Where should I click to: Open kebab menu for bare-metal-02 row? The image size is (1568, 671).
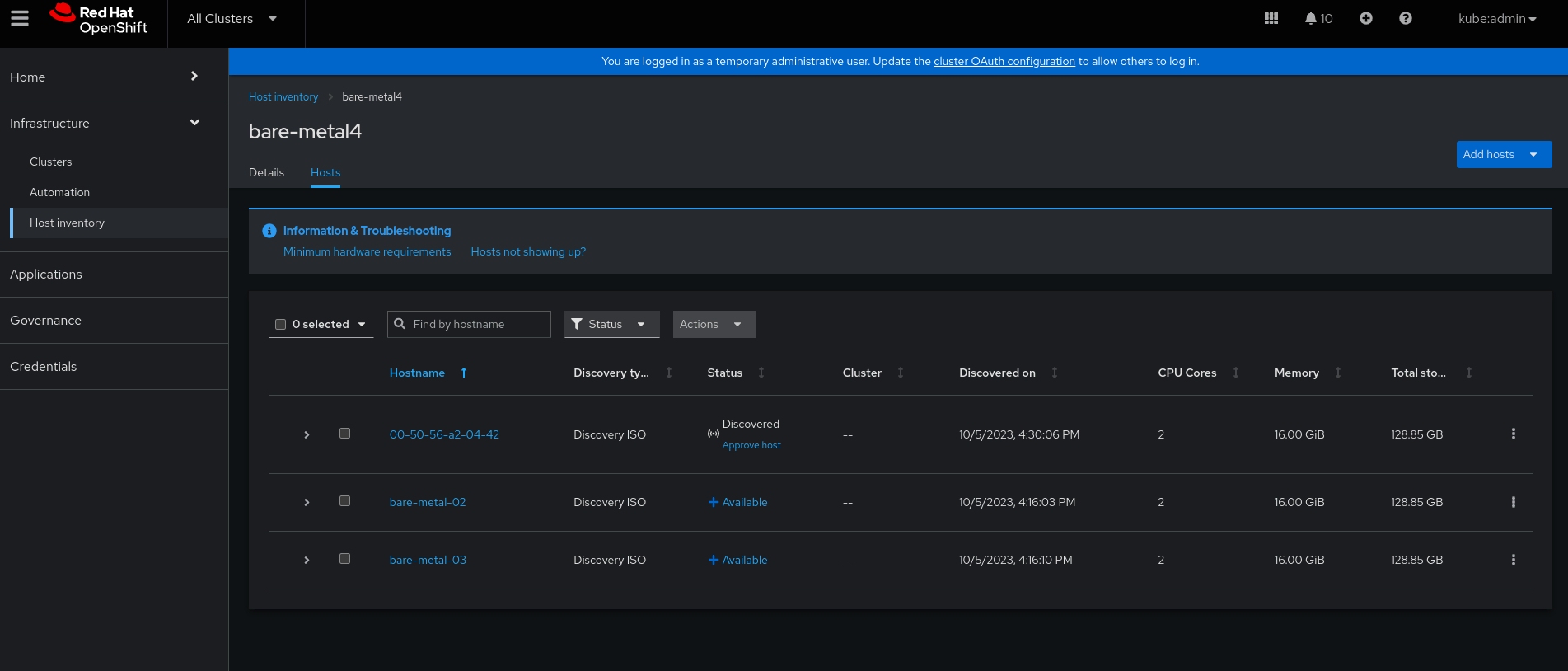1513,502
